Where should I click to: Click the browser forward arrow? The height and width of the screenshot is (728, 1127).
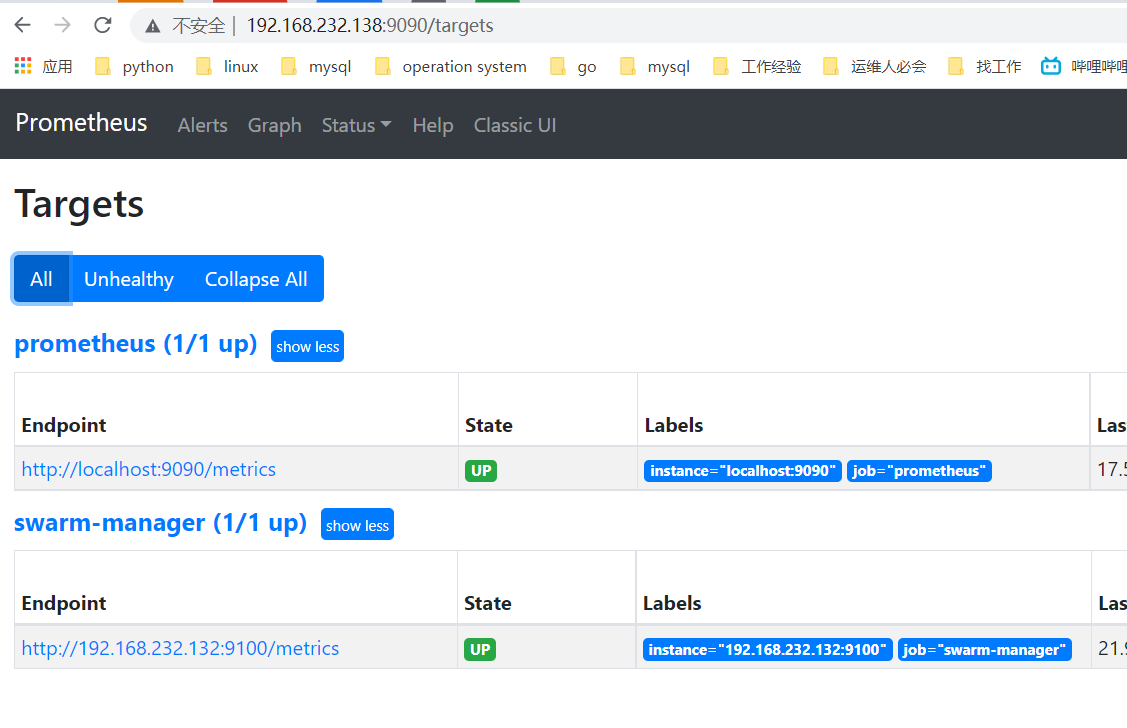63,25
